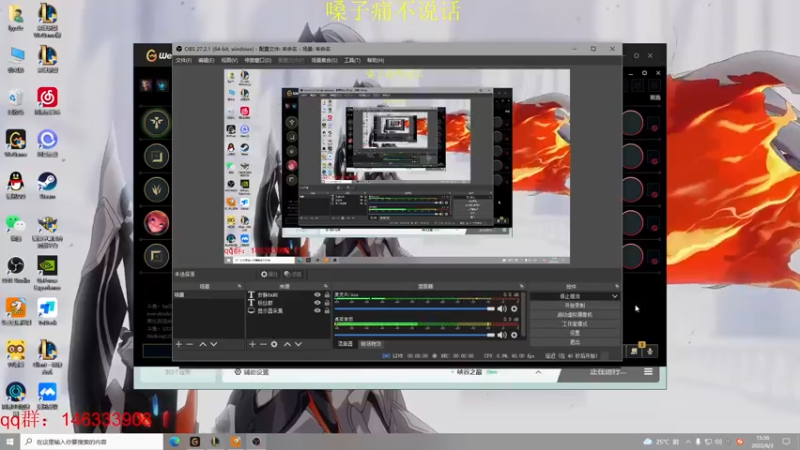Select first circular winged icon in WeGame sidebar
The height and width of the screenshot is (450, 800).
pyautogui.click(x=156, y=123)
